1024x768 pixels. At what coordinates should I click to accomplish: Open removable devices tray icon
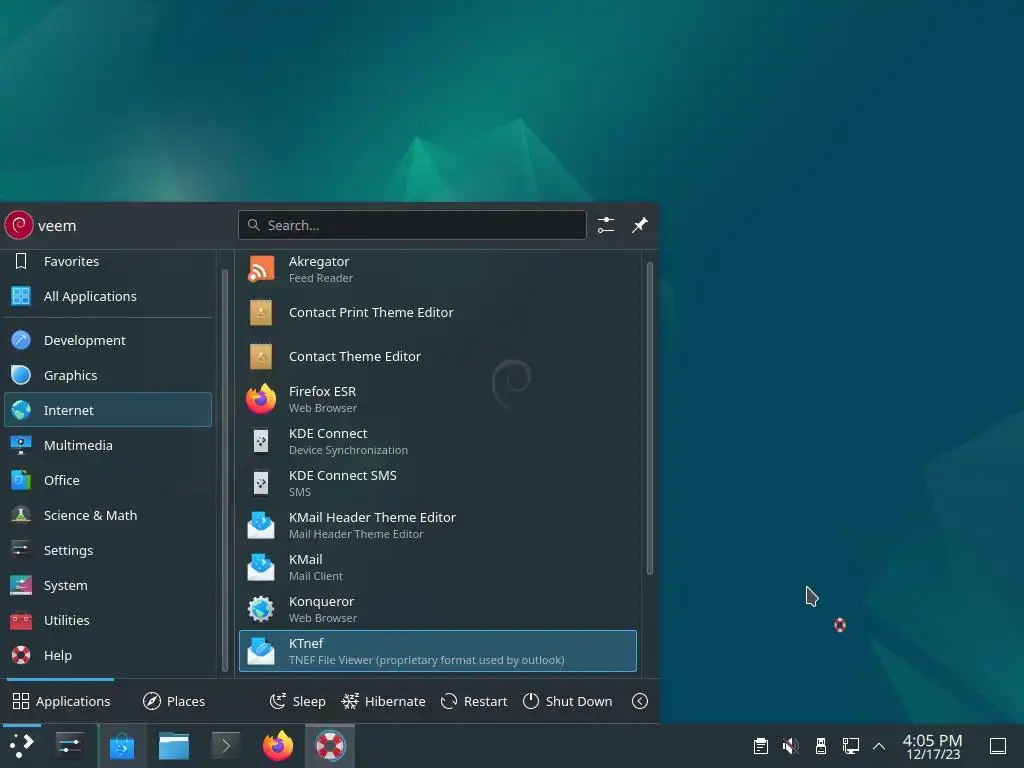point(821,746)
